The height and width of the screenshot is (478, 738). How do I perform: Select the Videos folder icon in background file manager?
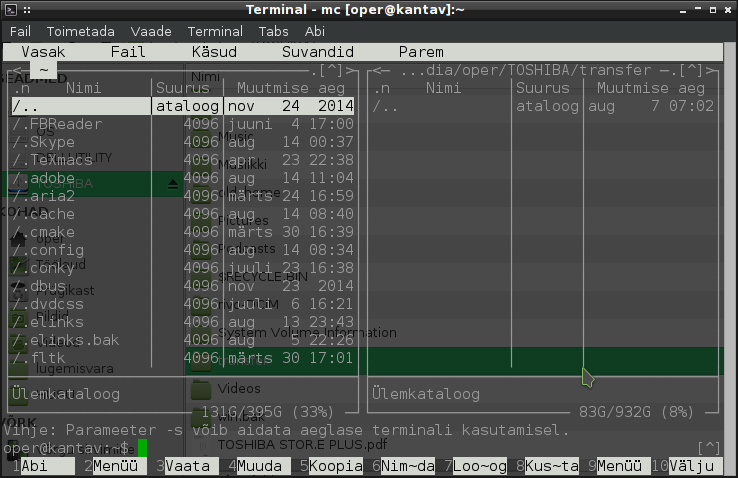(201, 389)
